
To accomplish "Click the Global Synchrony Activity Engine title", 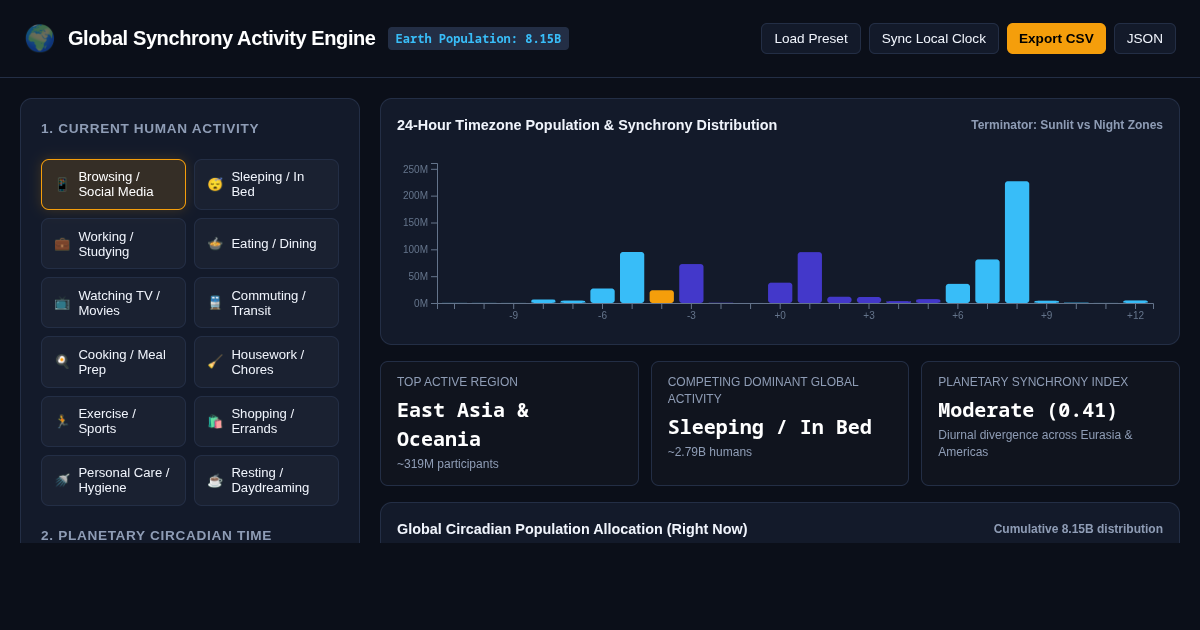I will point(221,38).
